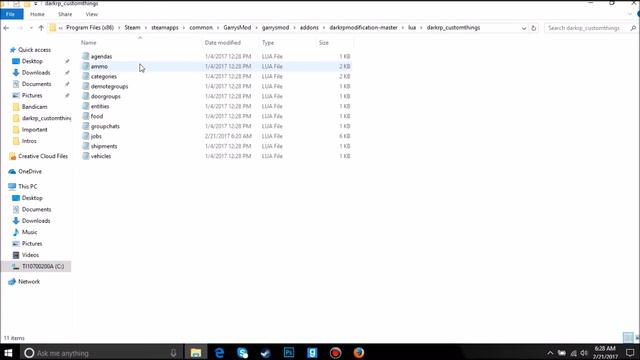Open Quick access in navigation pane
Image resolution: width=640 pixels, height=360 pixels.
34,50
